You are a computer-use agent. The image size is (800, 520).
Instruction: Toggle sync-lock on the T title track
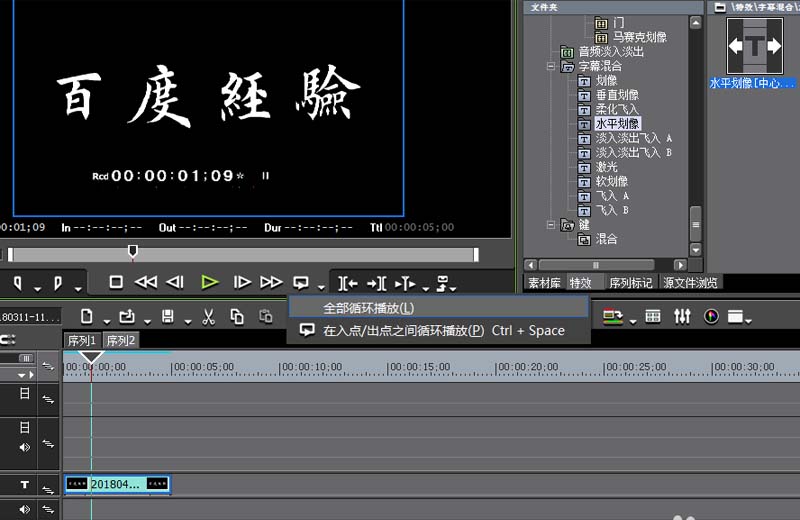point(48,490)
